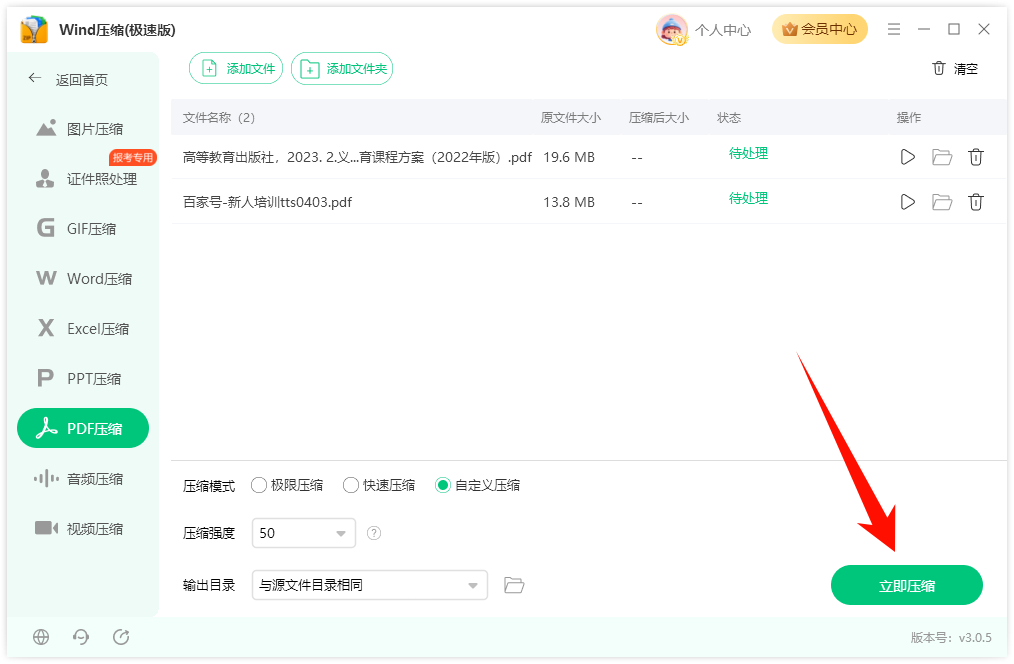Select the 极限压缩 radio button
Image resolution: width=1014 pixels, height=664 pixels.
point(259,485)
